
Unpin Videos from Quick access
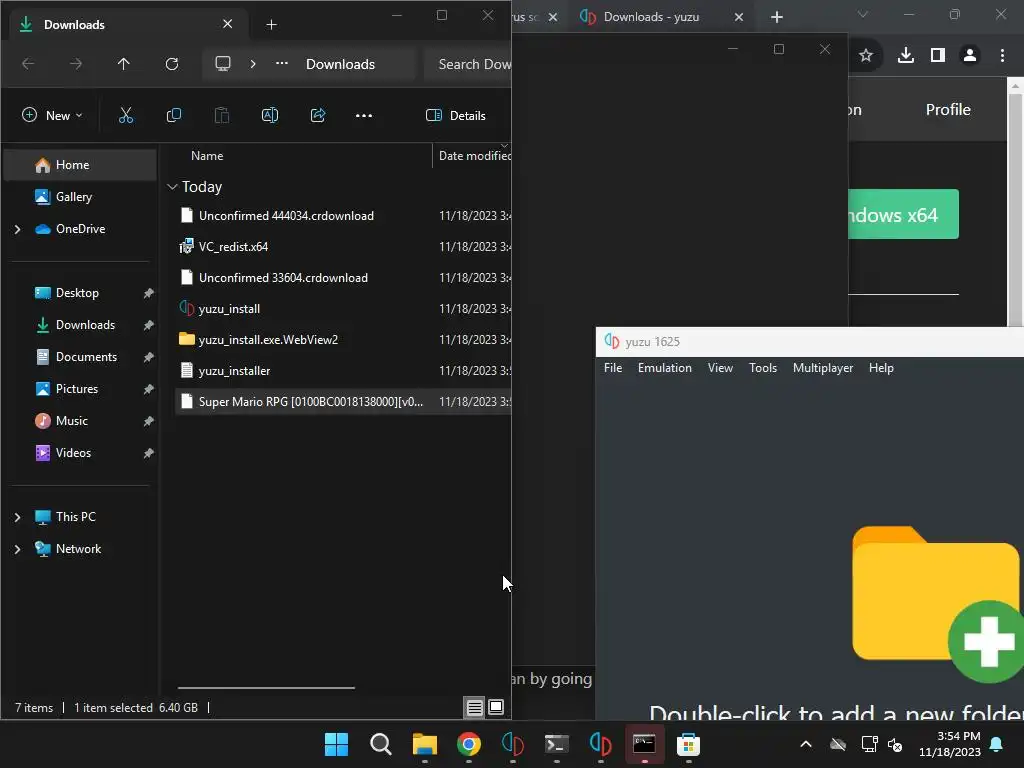(149, 453)
